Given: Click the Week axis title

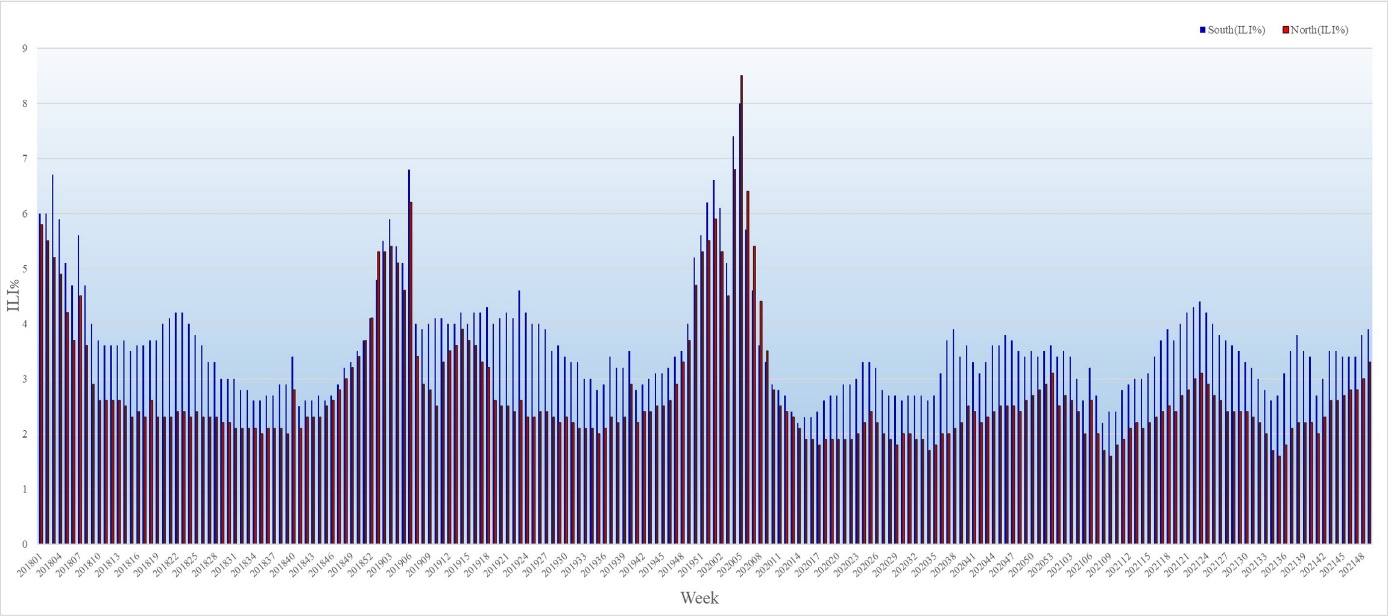Looking at the screenshot, I should pos(699,598).
